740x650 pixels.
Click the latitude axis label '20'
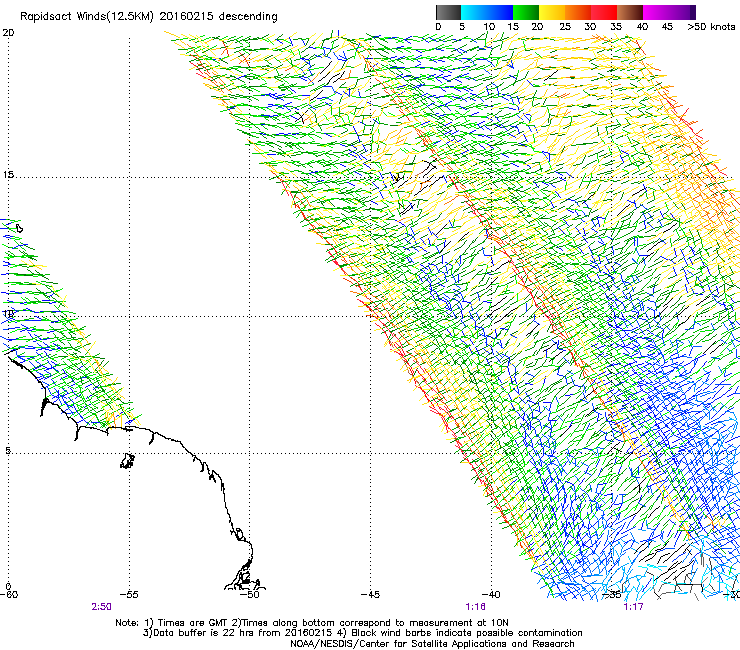pyautogui.click(x=8, y=33)
